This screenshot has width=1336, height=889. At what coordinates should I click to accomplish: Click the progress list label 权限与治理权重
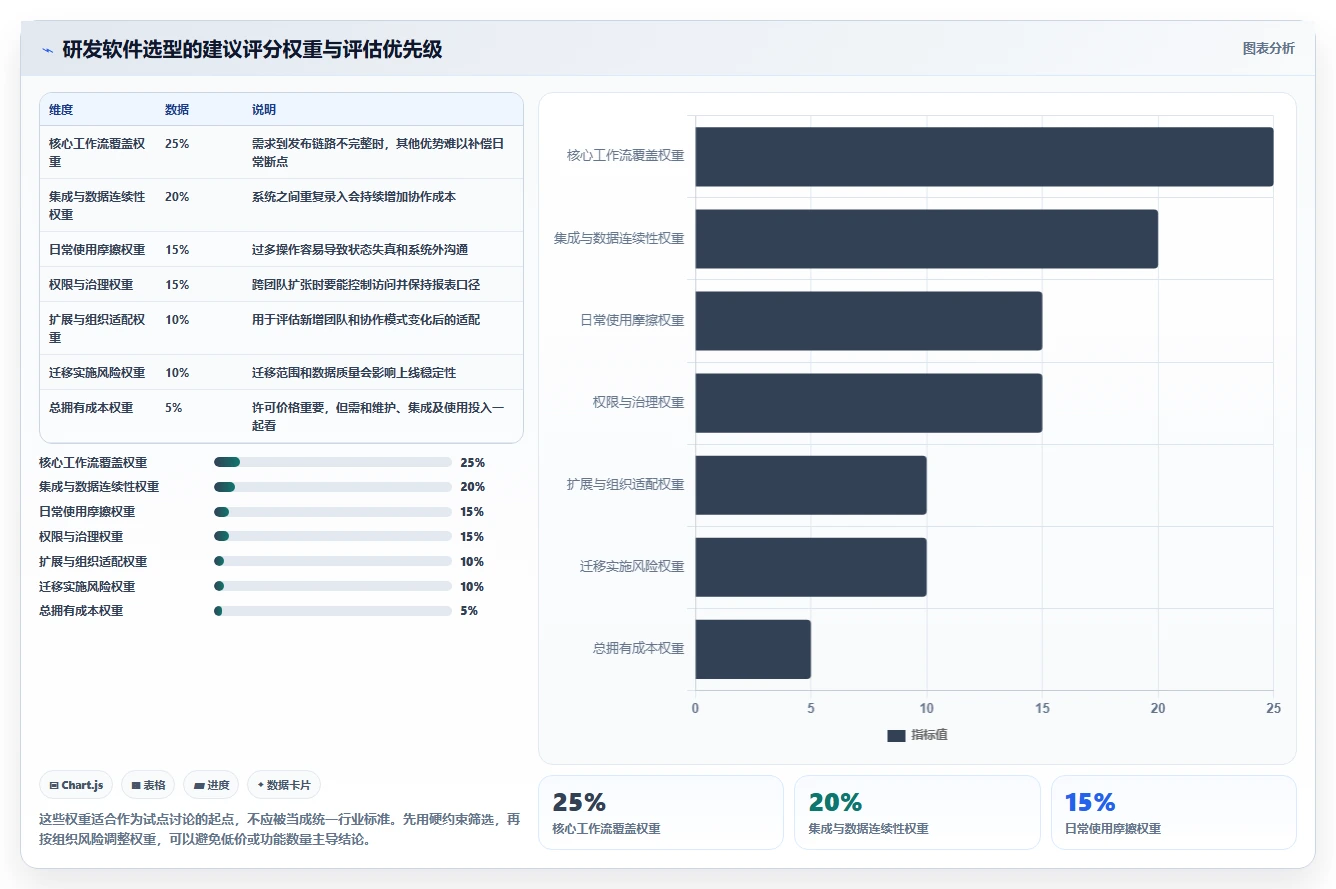81,537
